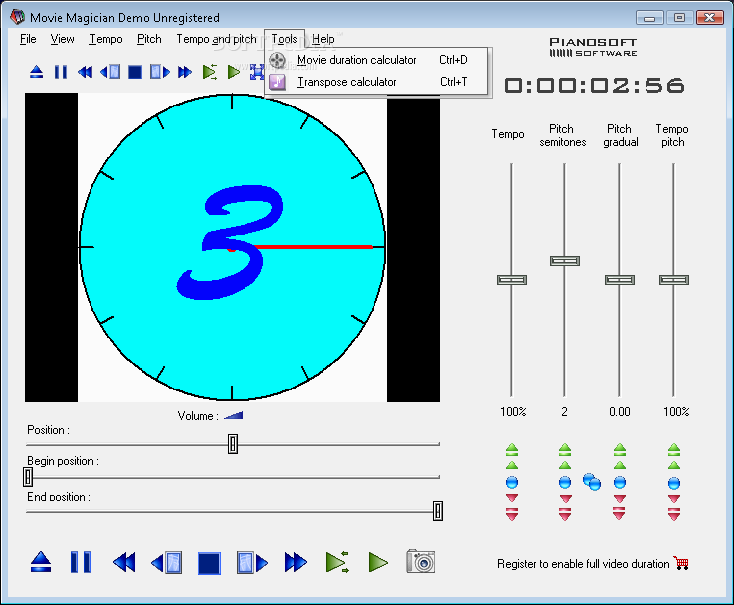Click rewind in the top toolbar
Viewport: 734px width, 605px height.
click(85, 72)
